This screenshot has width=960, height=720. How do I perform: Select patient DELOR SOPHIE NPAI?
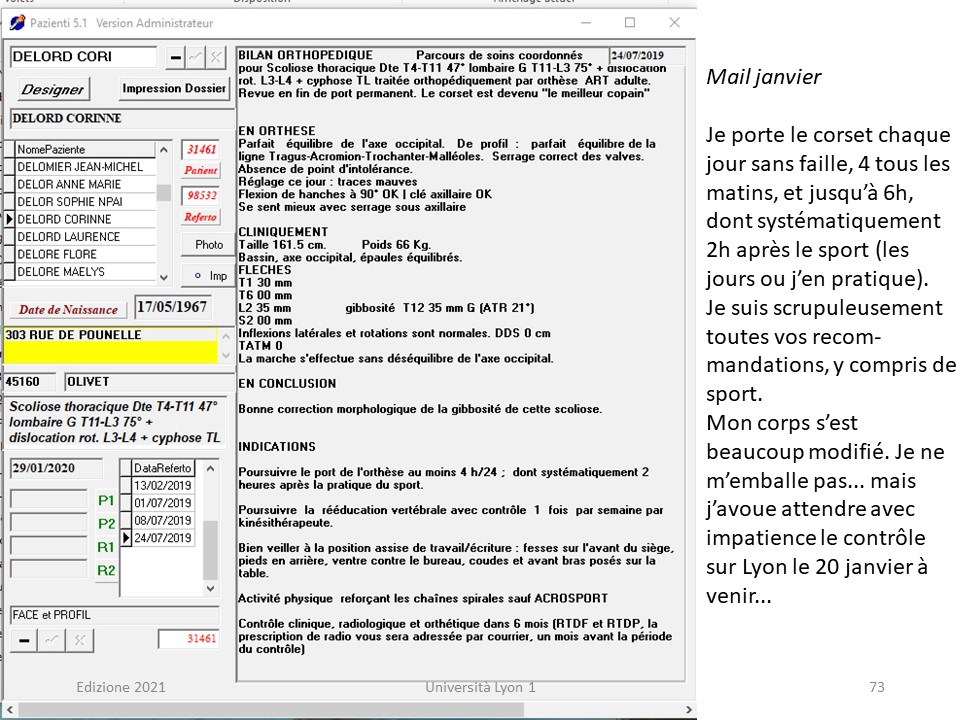[x=85, y=201]
